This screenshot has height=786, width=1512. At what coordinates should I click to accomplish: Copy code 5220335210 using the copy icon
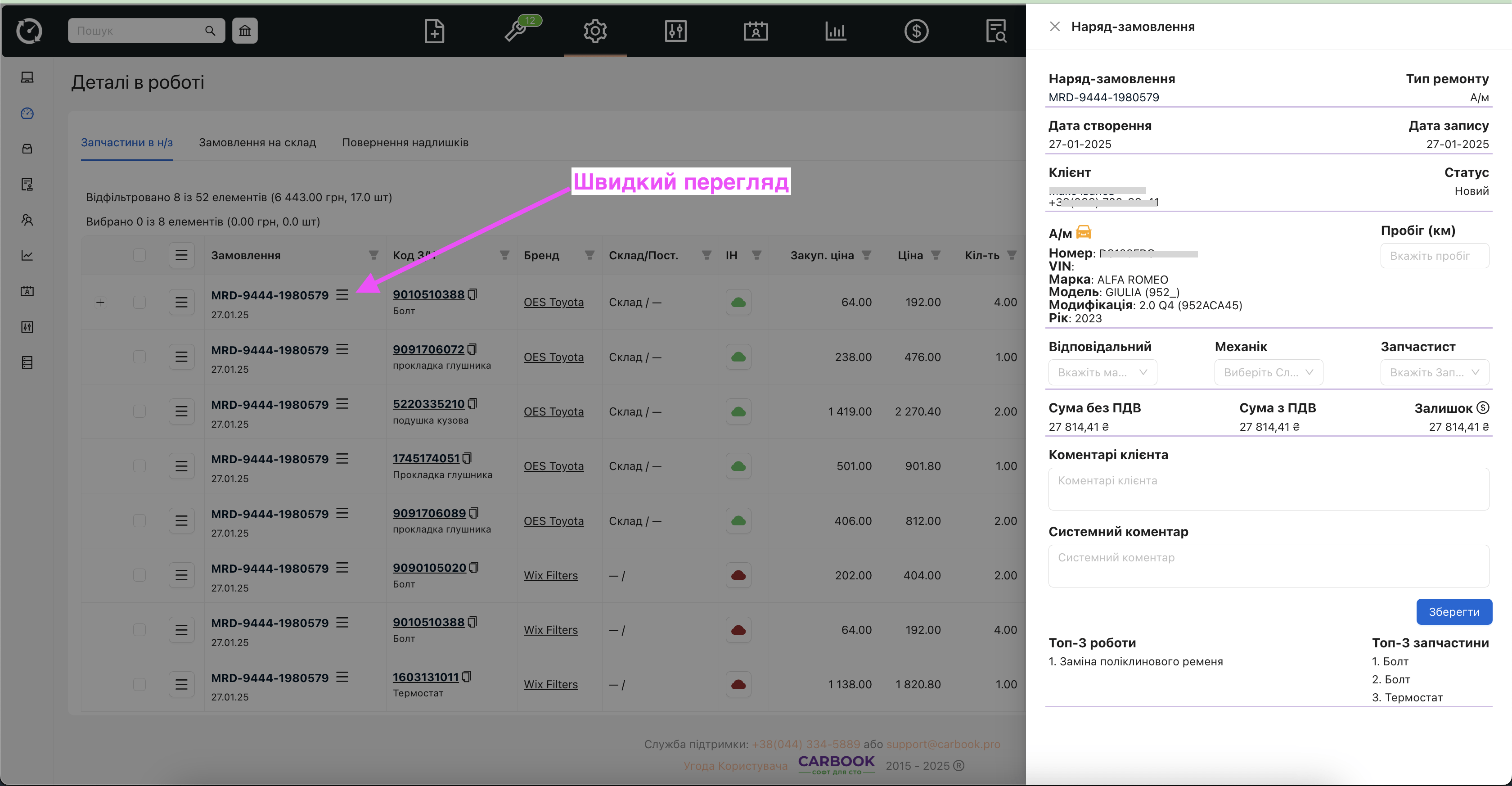[473, 404]
